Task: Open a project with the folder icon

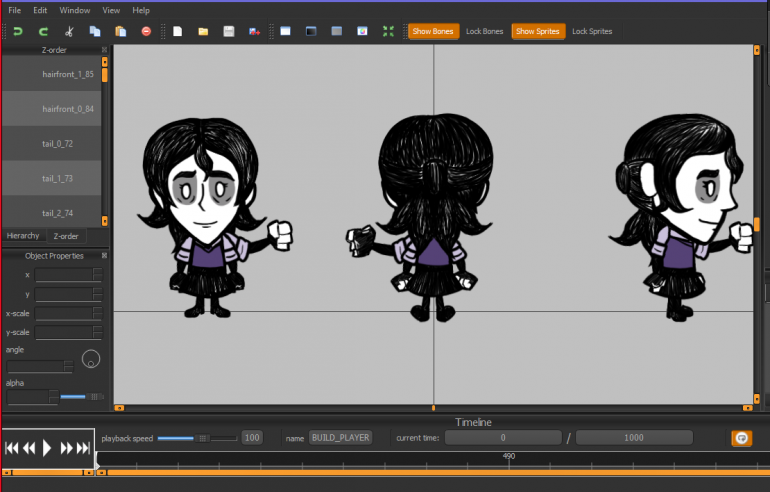Action: (x=203, y=32)
